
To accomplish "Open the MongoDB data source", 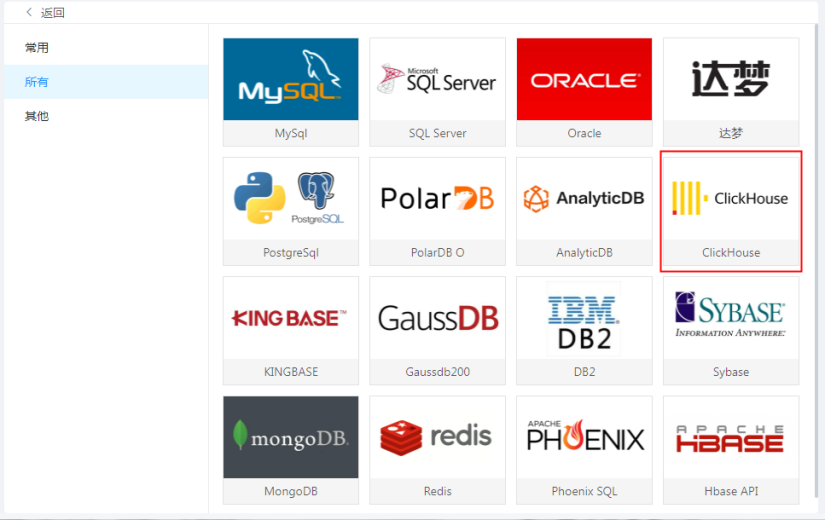I will (x=290, y=437).
